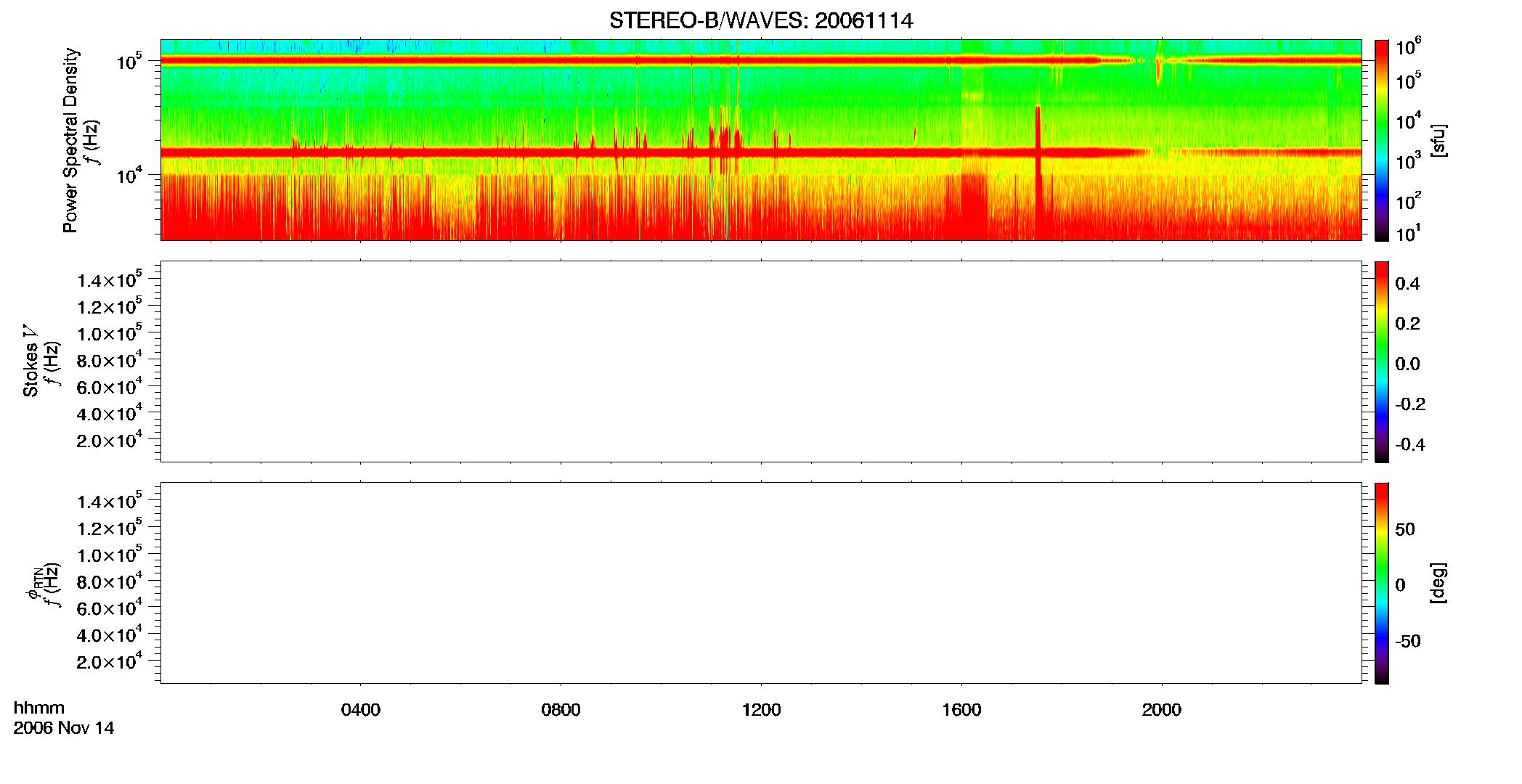
Task: Click the 1600 time tick label
Action: pyautogui.click(x=961, y=710)
